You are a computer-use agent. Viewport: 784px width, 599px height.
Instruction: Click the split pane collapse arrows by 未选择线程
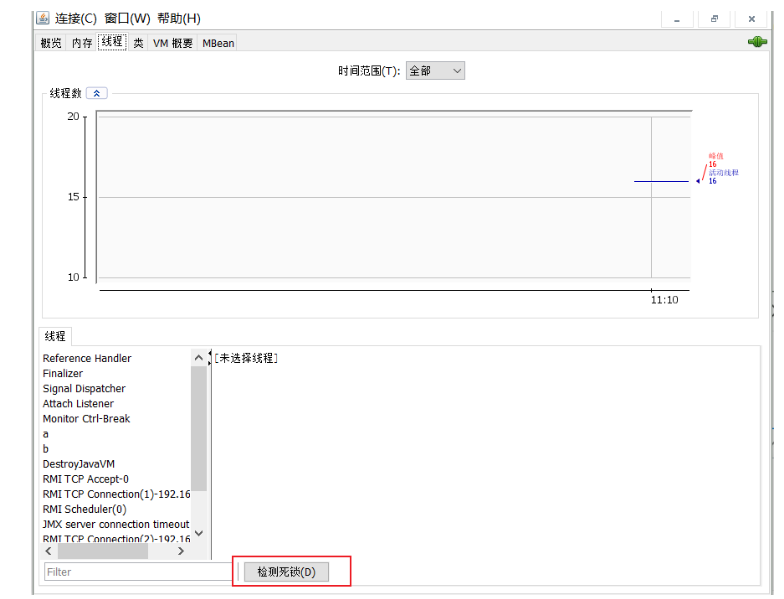[210, 357]
